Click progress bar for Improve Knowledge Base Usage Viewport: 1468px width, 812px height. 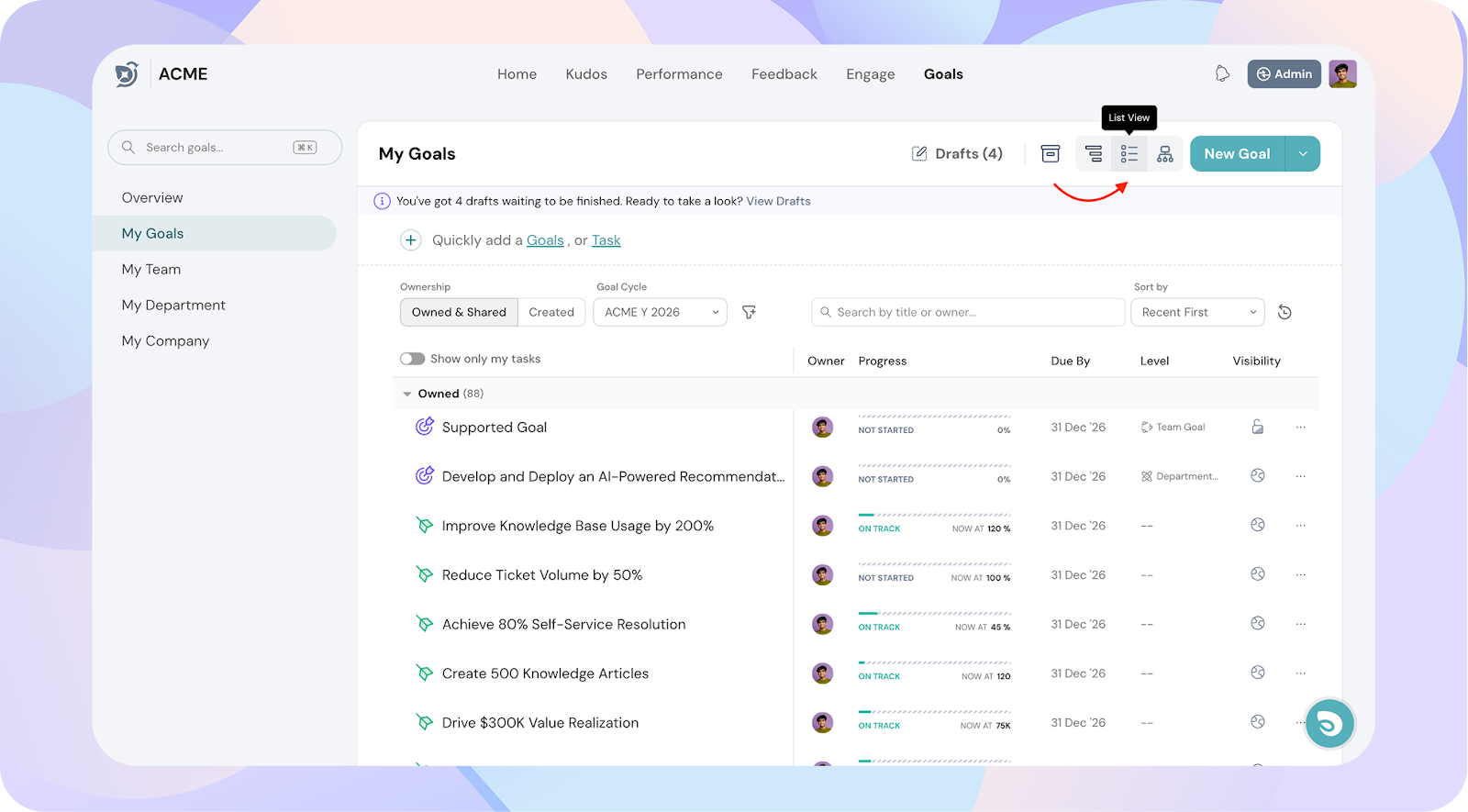coord(934,515)
